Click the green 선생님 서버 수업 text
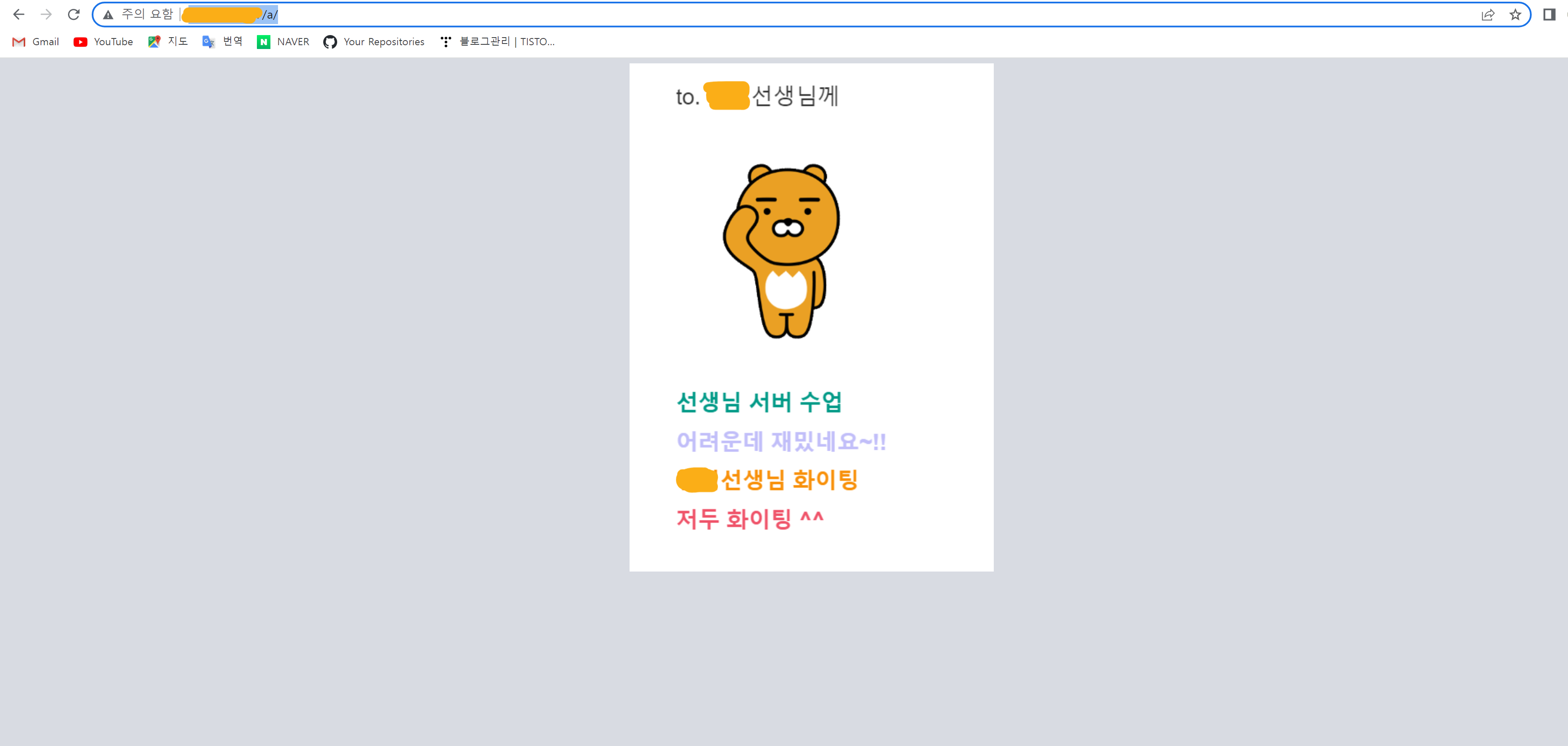This screenshot has width=1568, height=746. 759,402
